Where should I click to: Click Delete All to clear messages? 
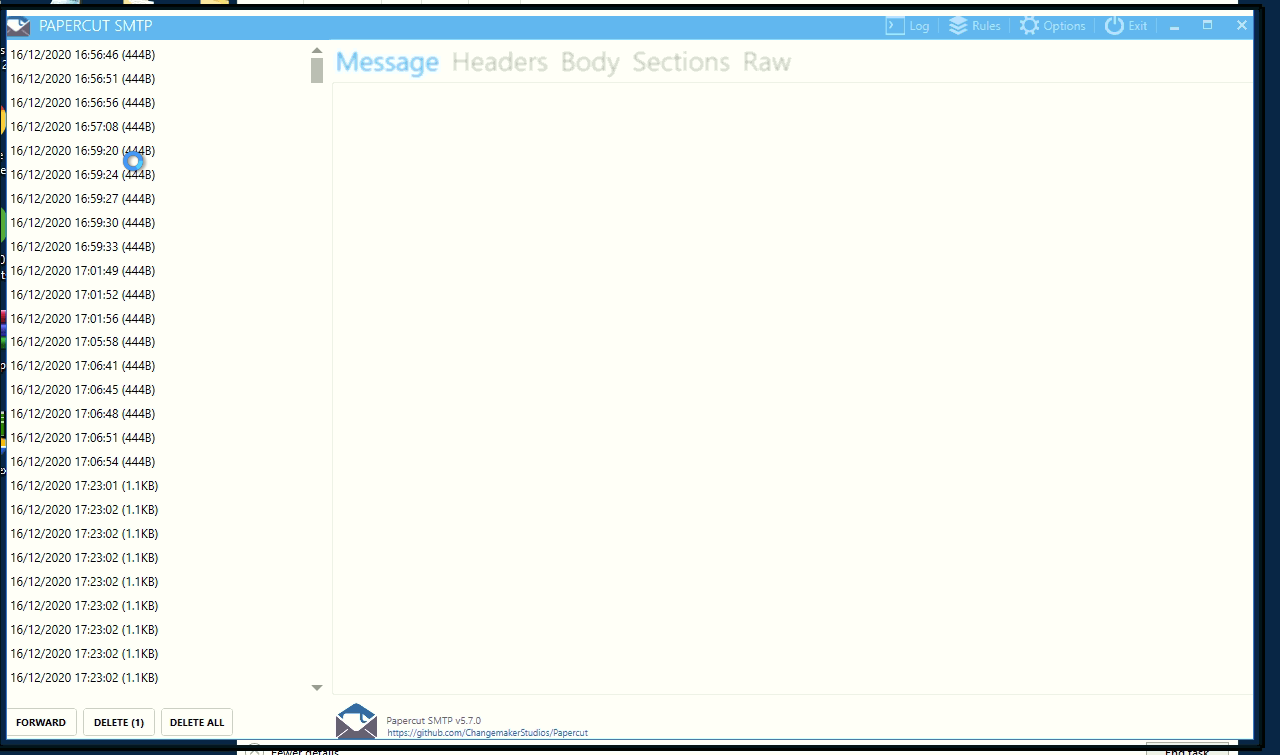pyautogui.click(x=196, y=721)
